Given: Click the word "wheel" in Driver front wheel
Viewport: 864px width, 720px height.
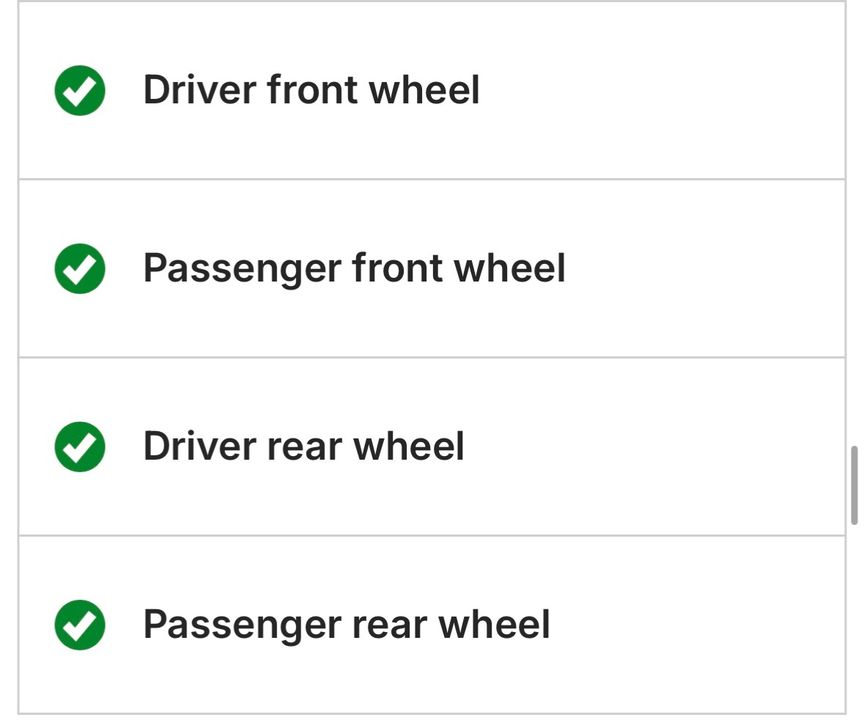Looking at the screenshot, I should coord(424,90).
